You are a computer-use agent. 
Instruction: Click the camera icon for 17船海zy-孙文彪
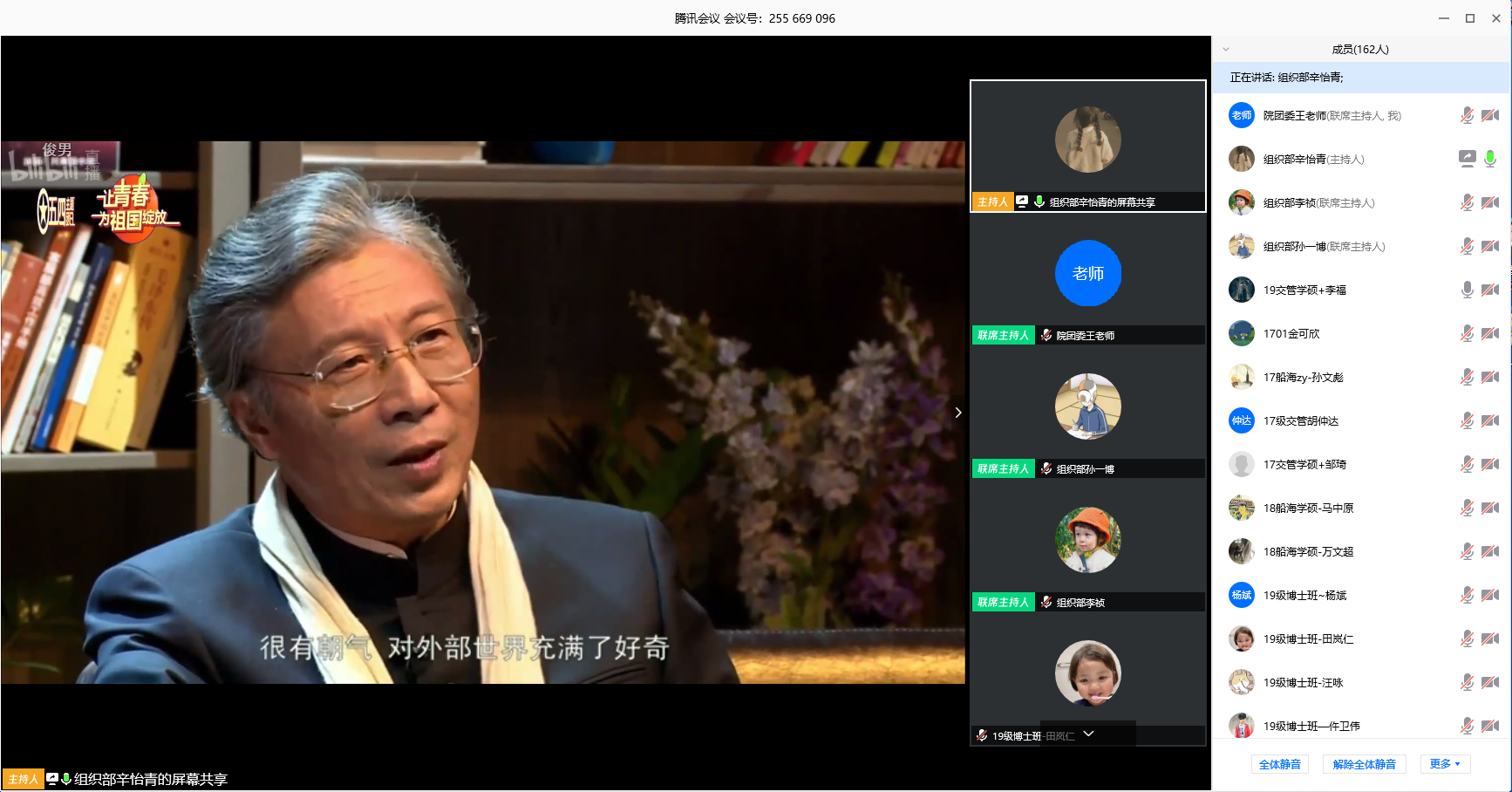1490,377
